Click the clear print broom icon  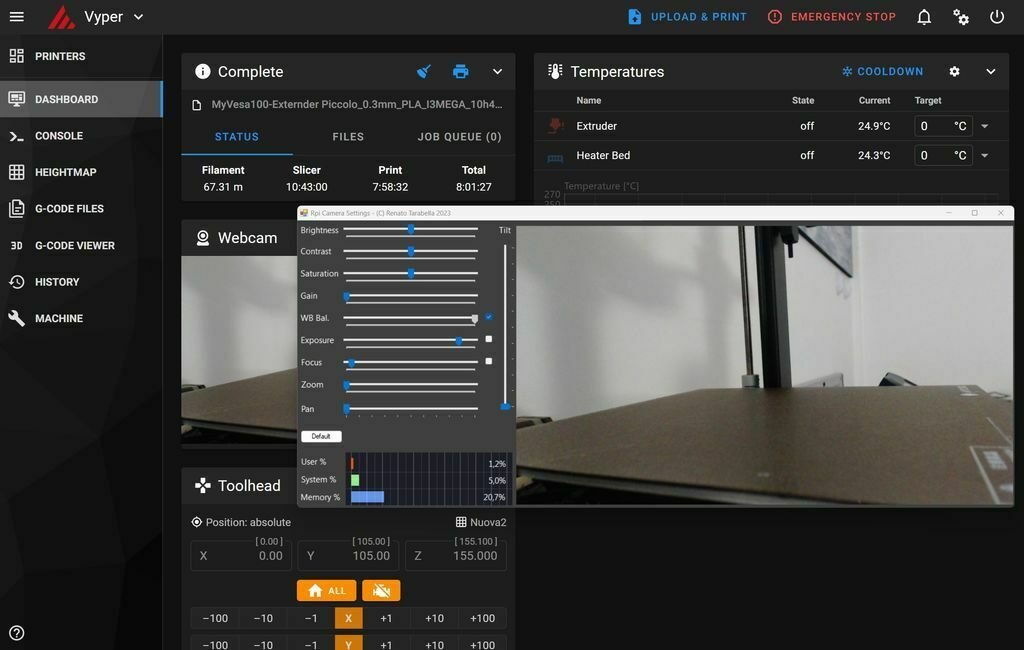click(424, 72)
